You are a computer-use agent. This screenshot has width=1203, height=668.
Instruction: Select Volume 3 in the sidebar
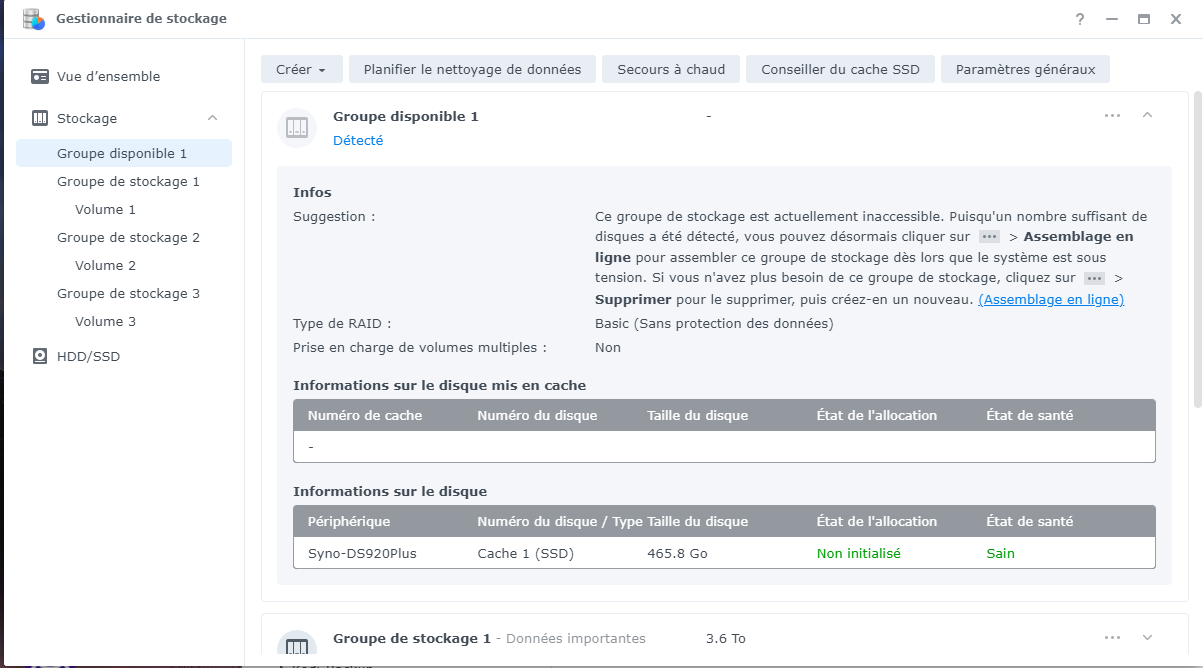click(x=105, y=322)
